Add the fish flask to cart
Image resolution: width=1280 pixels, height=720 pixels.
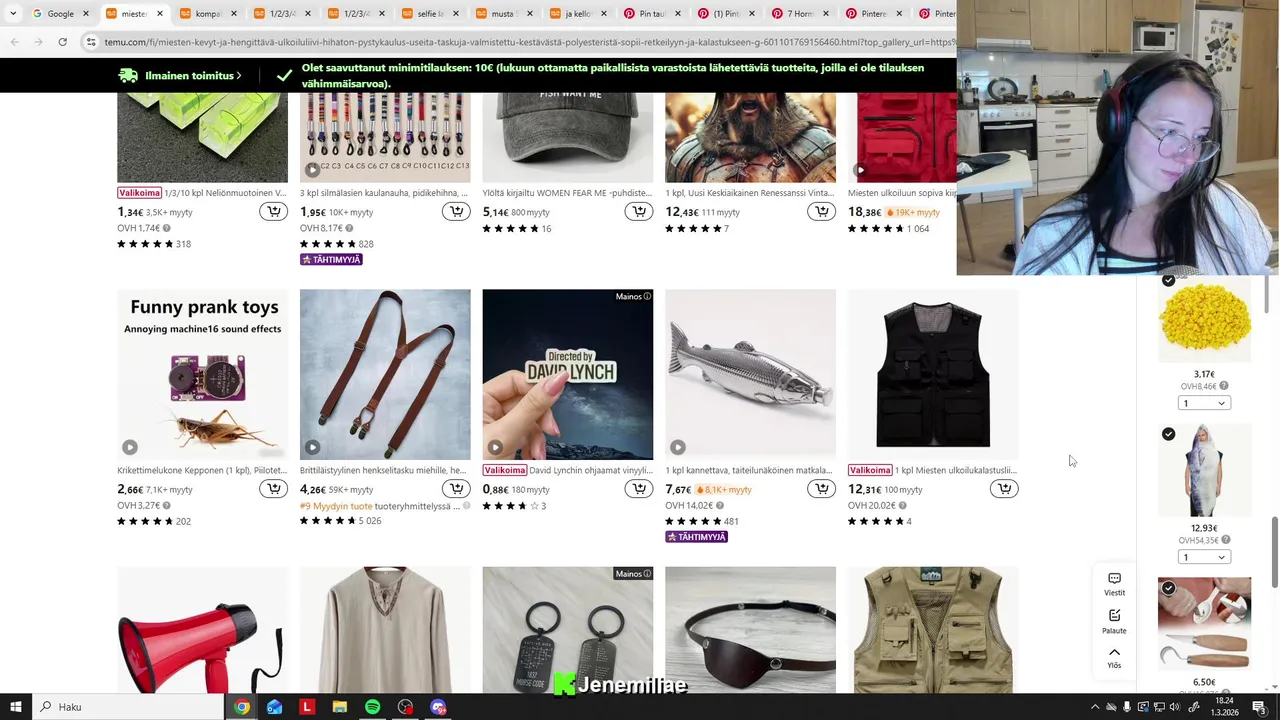[x=822, y=489]
